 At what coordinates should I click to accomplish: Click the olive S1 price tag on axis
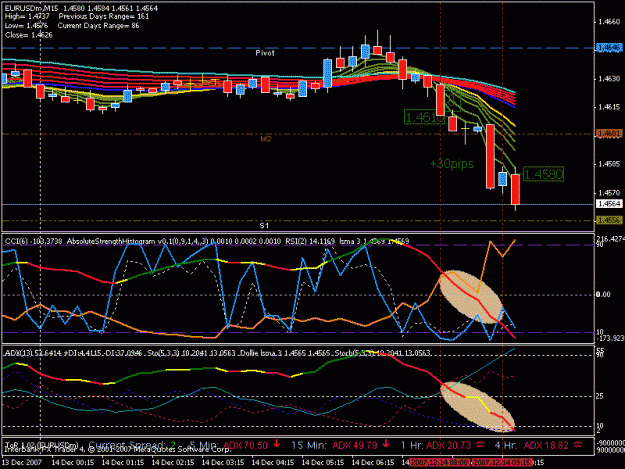[x=609, y=220]
